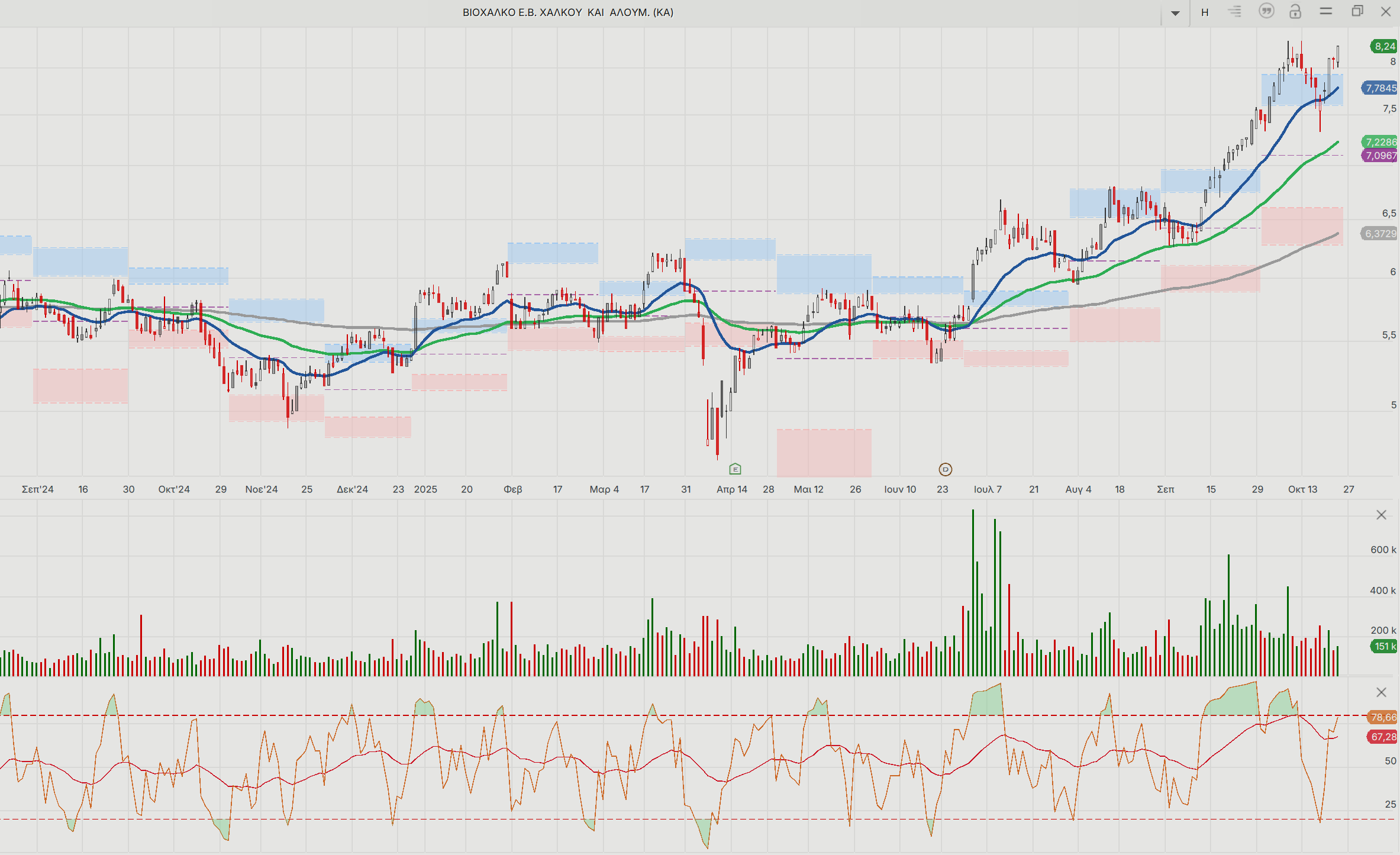Close the volume indicator panel

[1381, 515]
